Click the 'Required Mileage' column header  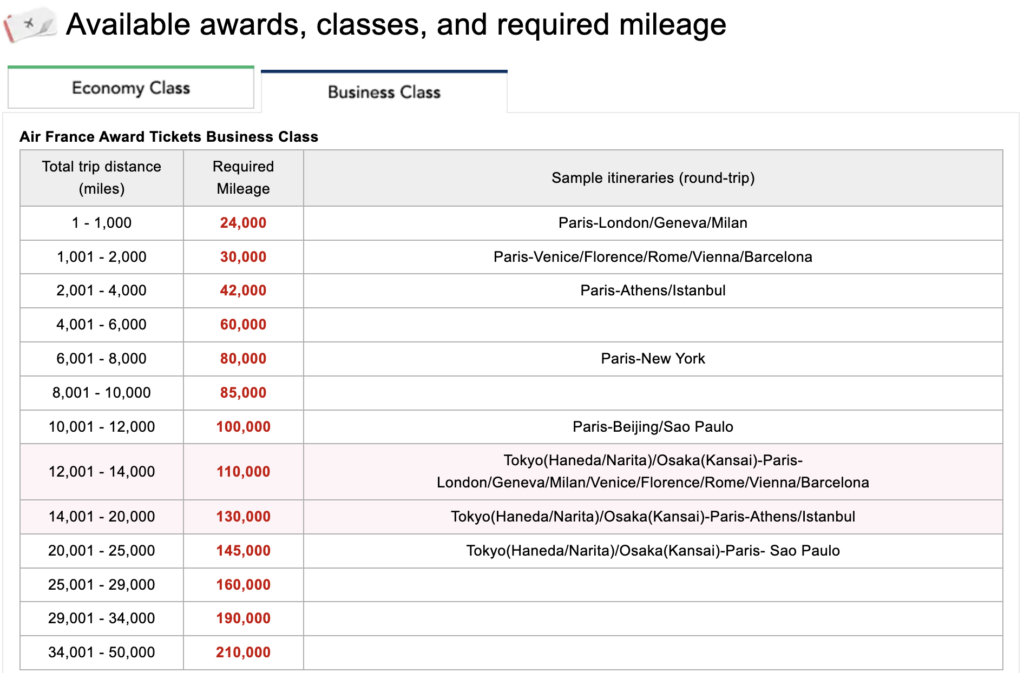(x=243, y=178)
